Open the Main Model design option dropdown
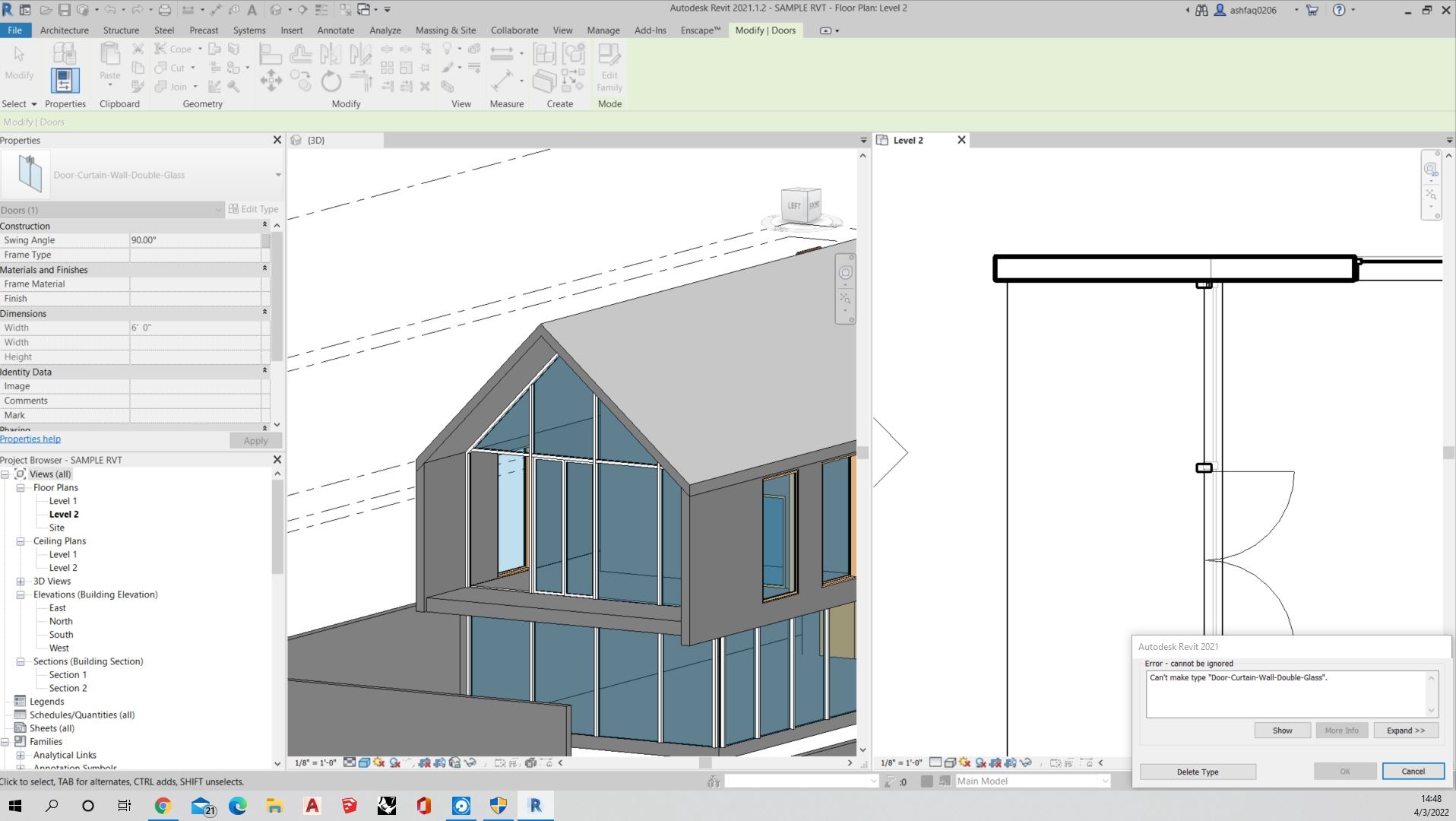Viewport: 1456px width, 821px height. [x=1105, y=781]
